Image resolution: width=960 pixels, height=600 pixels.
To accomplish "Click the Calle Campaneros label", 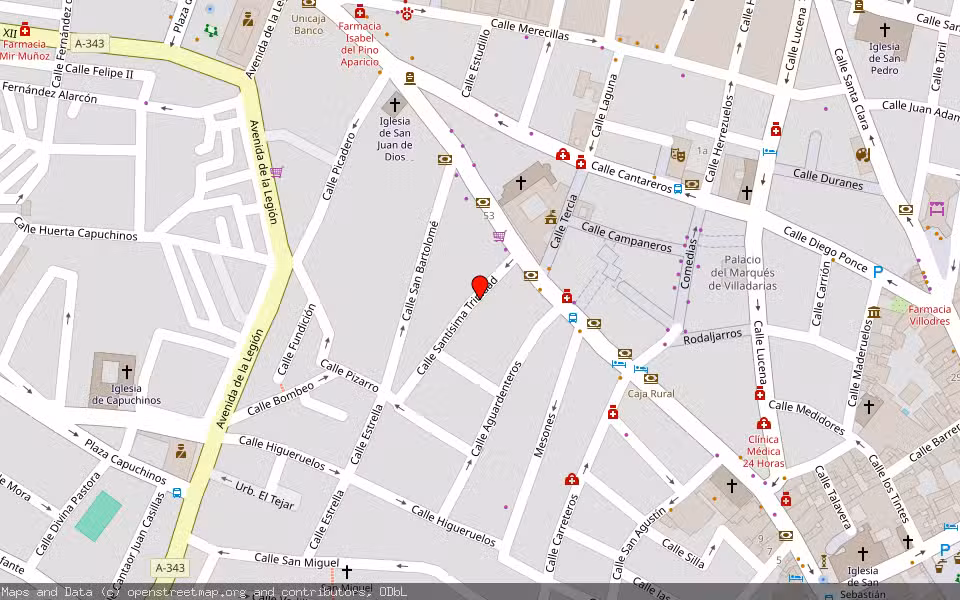I will tap(626, 237).
